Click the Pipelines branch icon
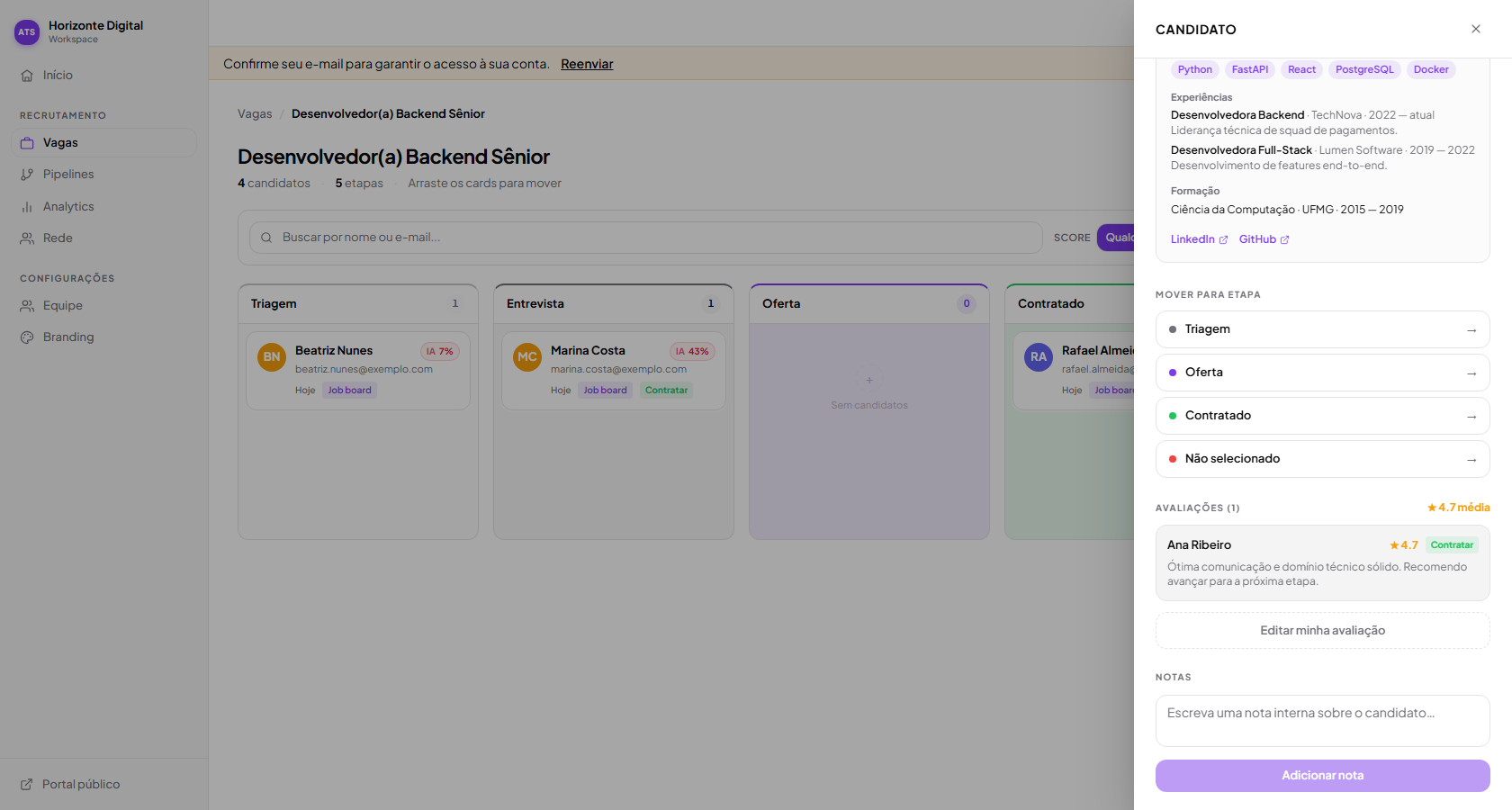The image size is (1512, 810). coord(27,175)
